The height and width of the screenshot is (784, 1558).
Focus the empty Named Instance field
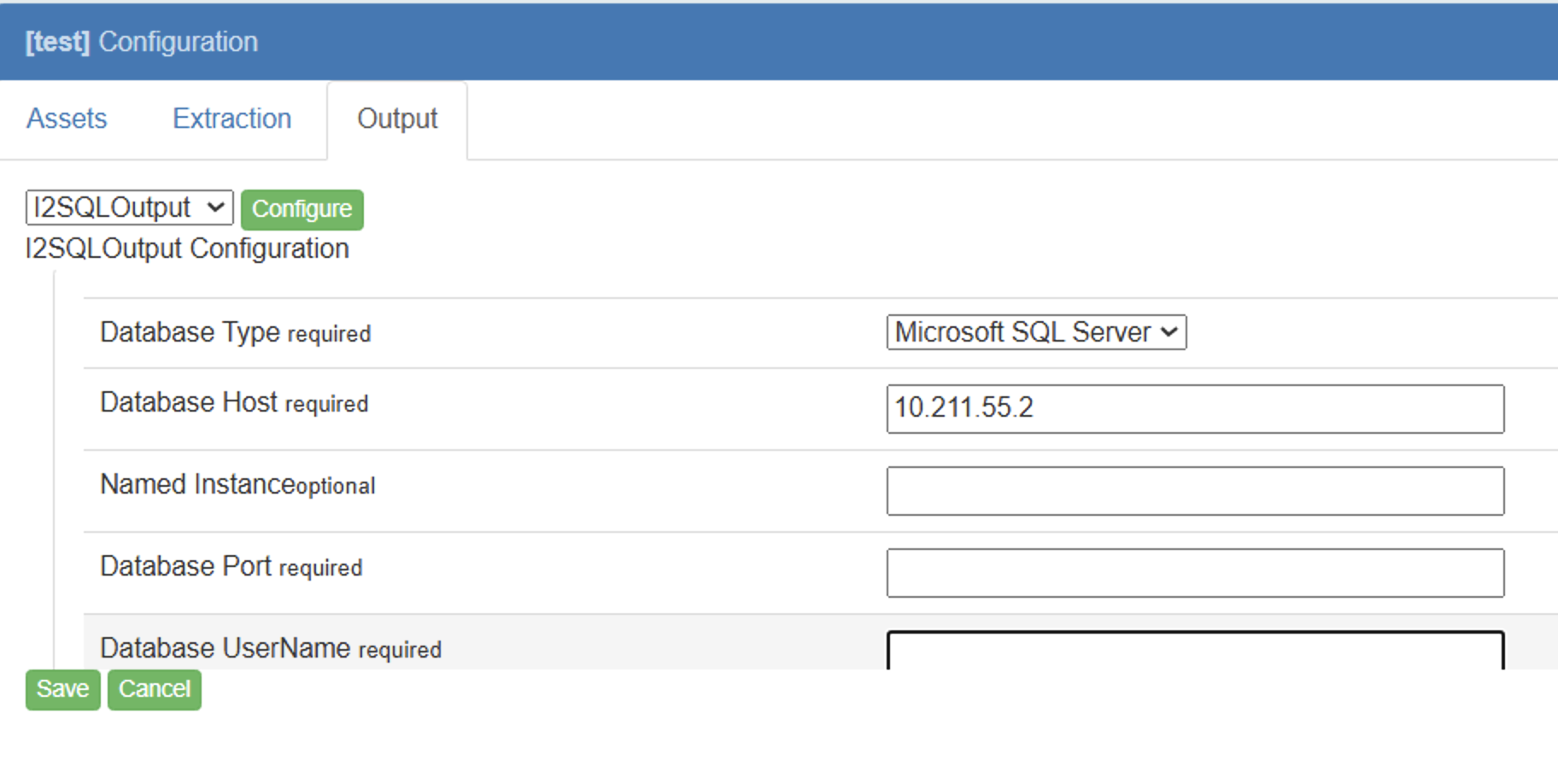(x=1195, y=490)
